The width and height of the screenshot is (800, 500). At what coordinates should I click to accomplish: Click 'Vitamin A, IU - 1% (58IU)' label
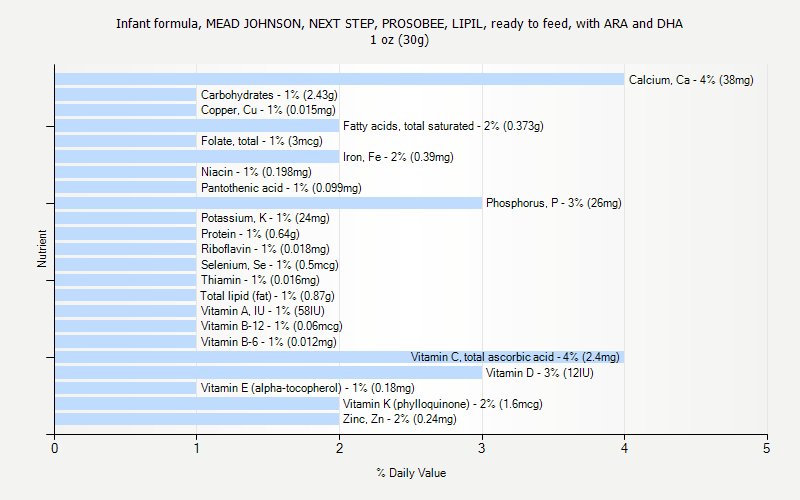(262, 311)
